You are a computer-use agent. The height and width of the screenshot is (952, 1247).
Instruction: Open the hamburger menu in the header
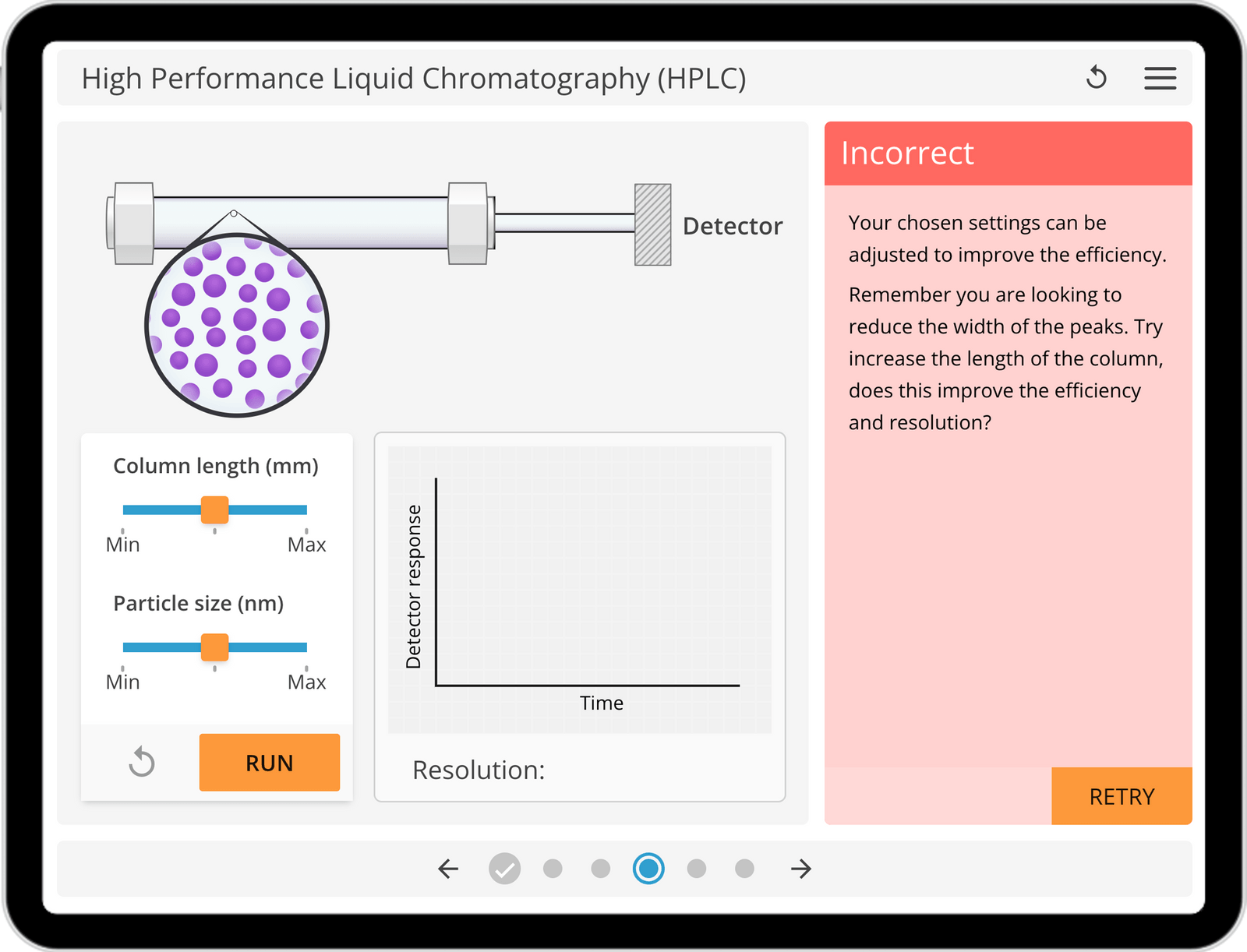point(1160,78)
